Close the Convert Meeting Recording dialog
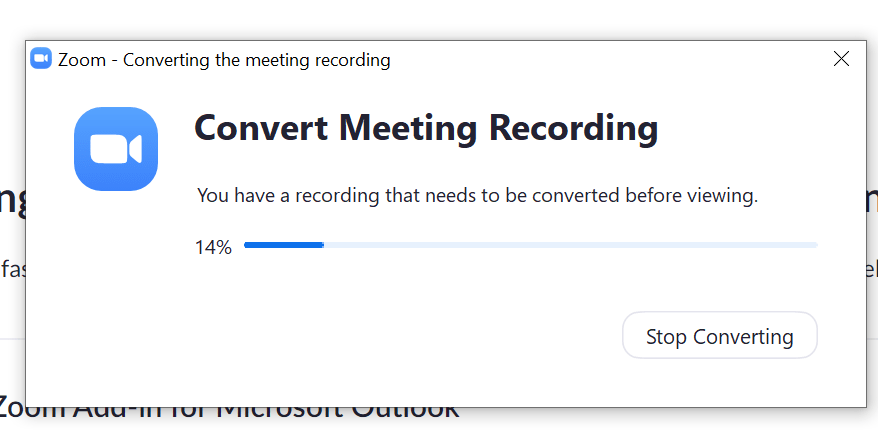Screen dimensions: 878x434 coord(841,59)
